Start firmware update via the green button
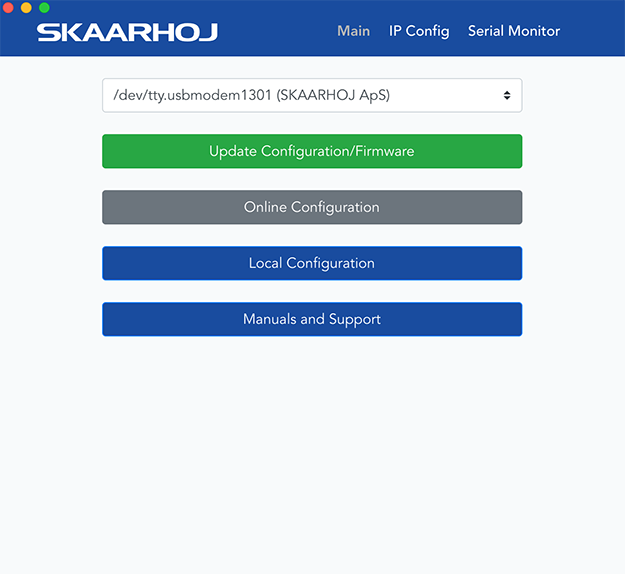625x574 pixels. 311,151
